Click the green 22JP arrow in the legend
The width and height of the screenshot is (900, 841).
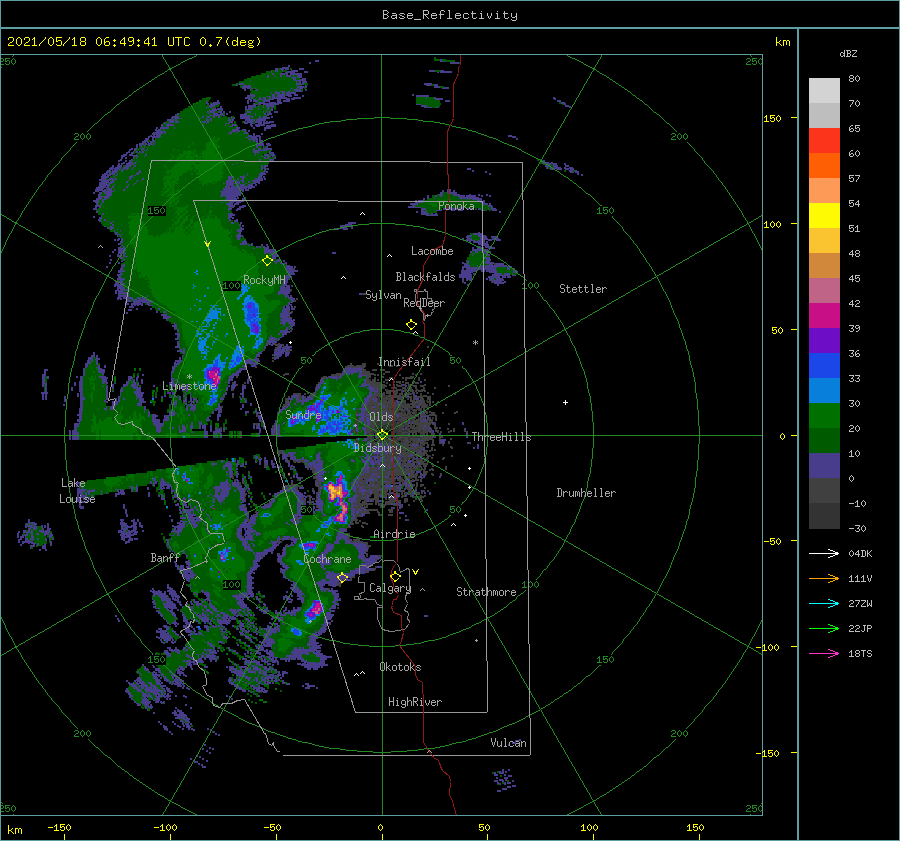(x=824, y=629)
